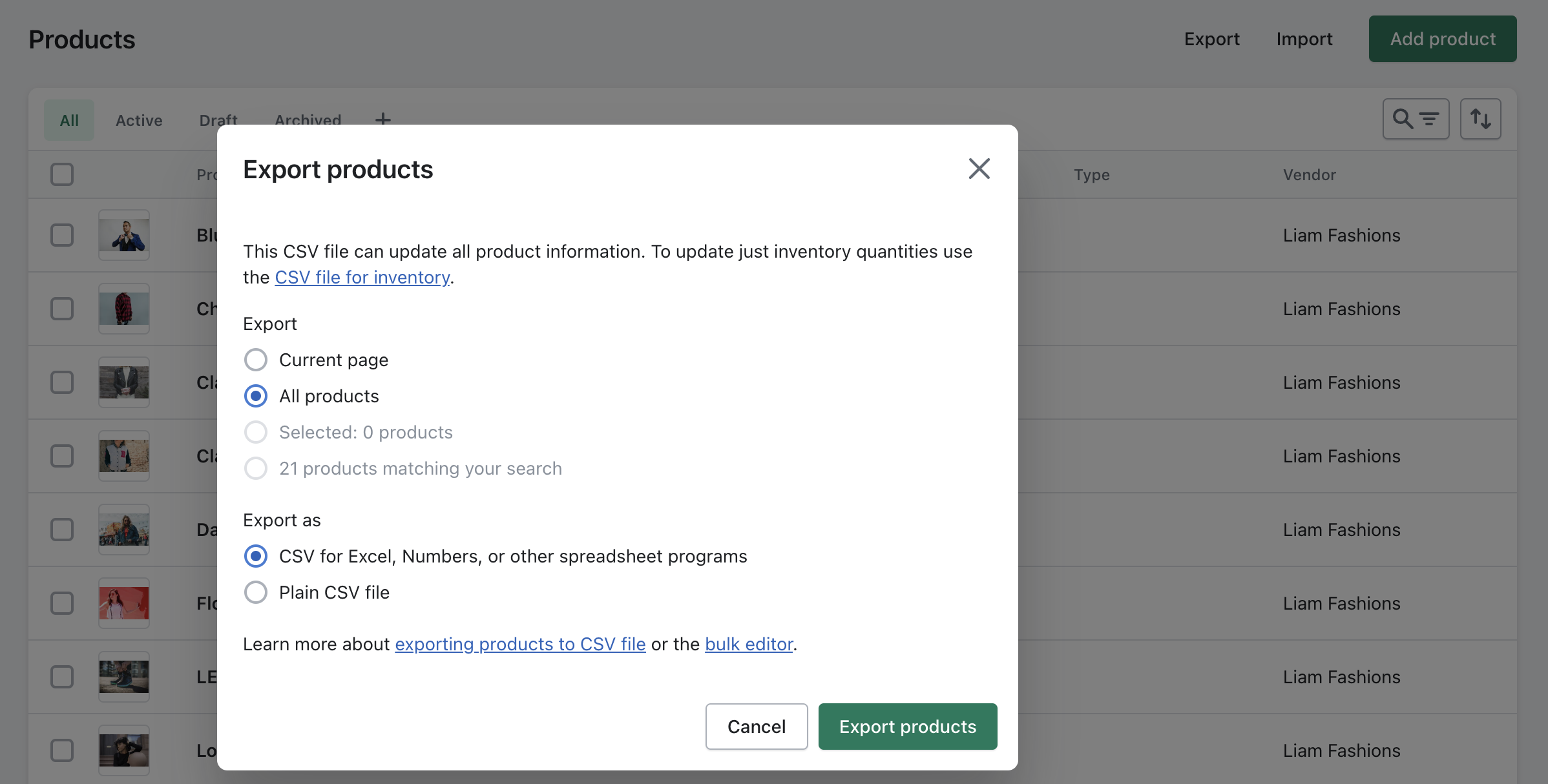Image resolution: width=1548 pixels, height=784 pixels.
Task: Confirm with the Export products button
Action: [907, 727]
